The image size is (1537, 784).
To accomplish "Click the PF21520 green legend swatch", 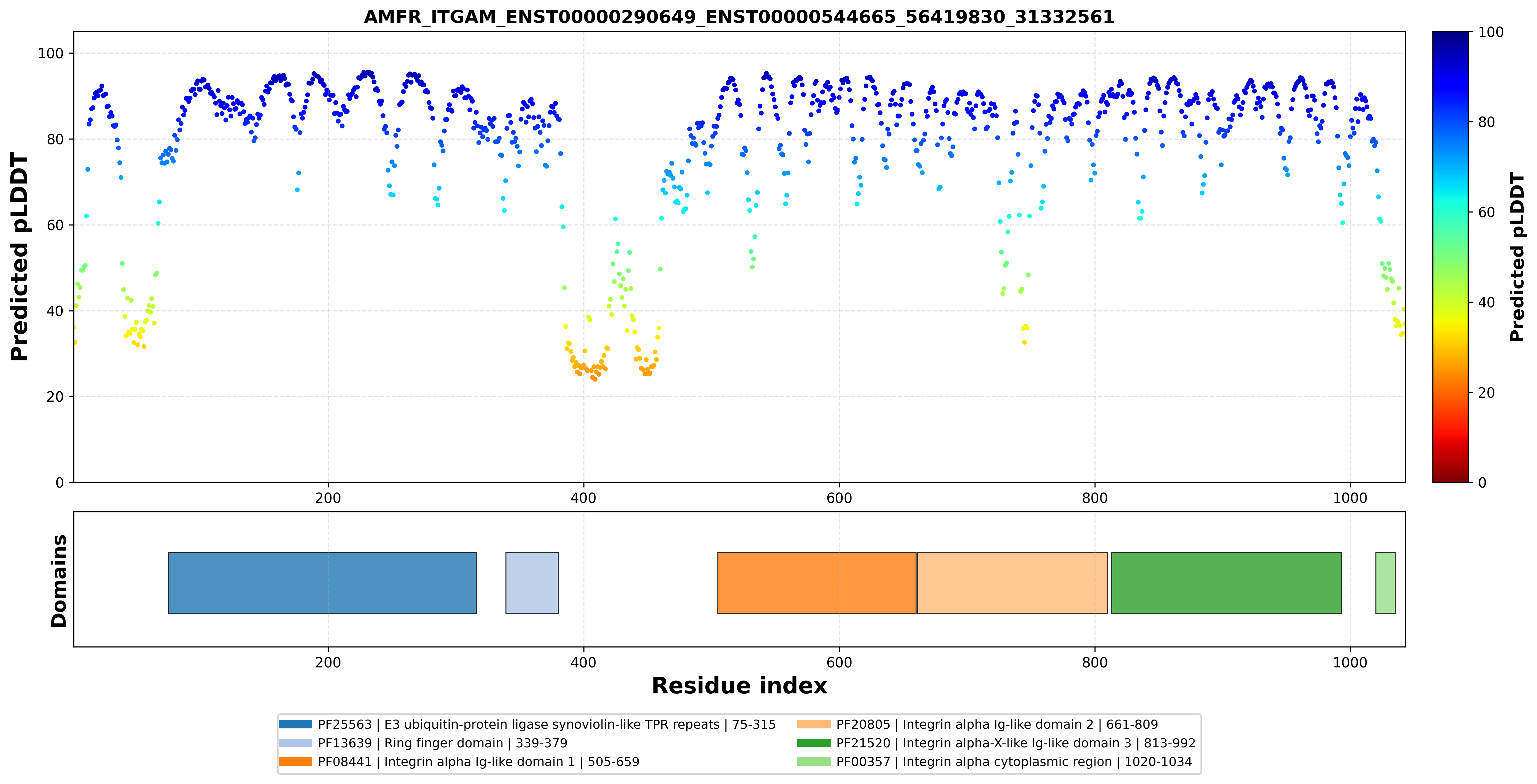I will pyautogui.click(x=814, y=743).
